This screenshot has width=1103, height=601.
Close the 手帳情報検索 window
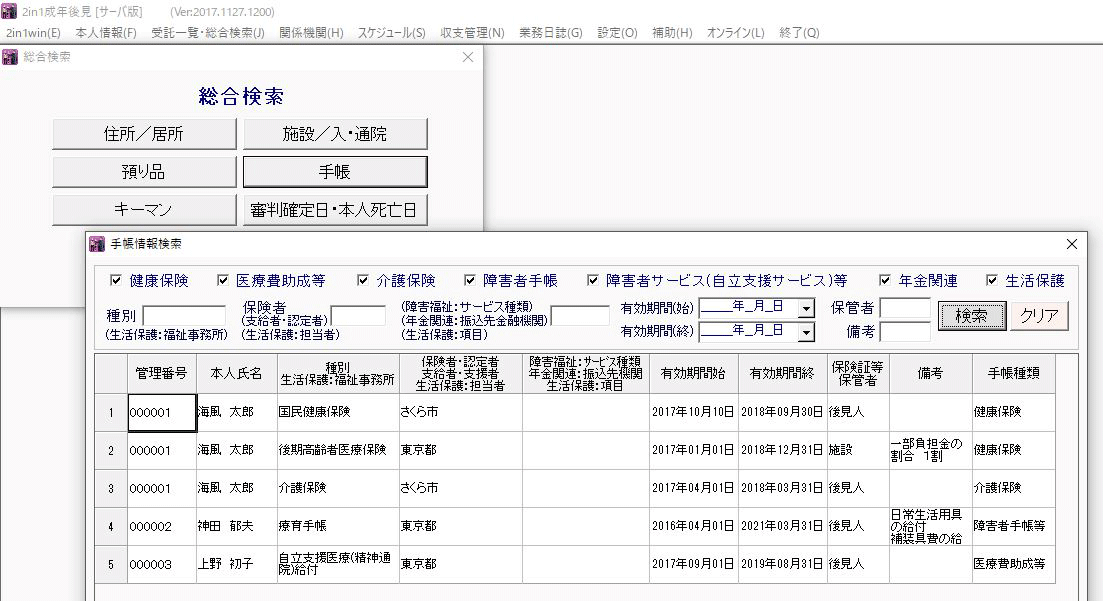pyautogui.click(x=1072, y=244)
